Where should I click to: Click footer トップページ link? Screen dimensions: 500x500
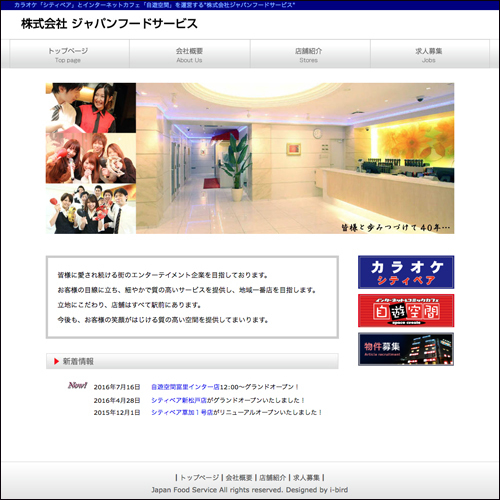(x=199, y=478)
